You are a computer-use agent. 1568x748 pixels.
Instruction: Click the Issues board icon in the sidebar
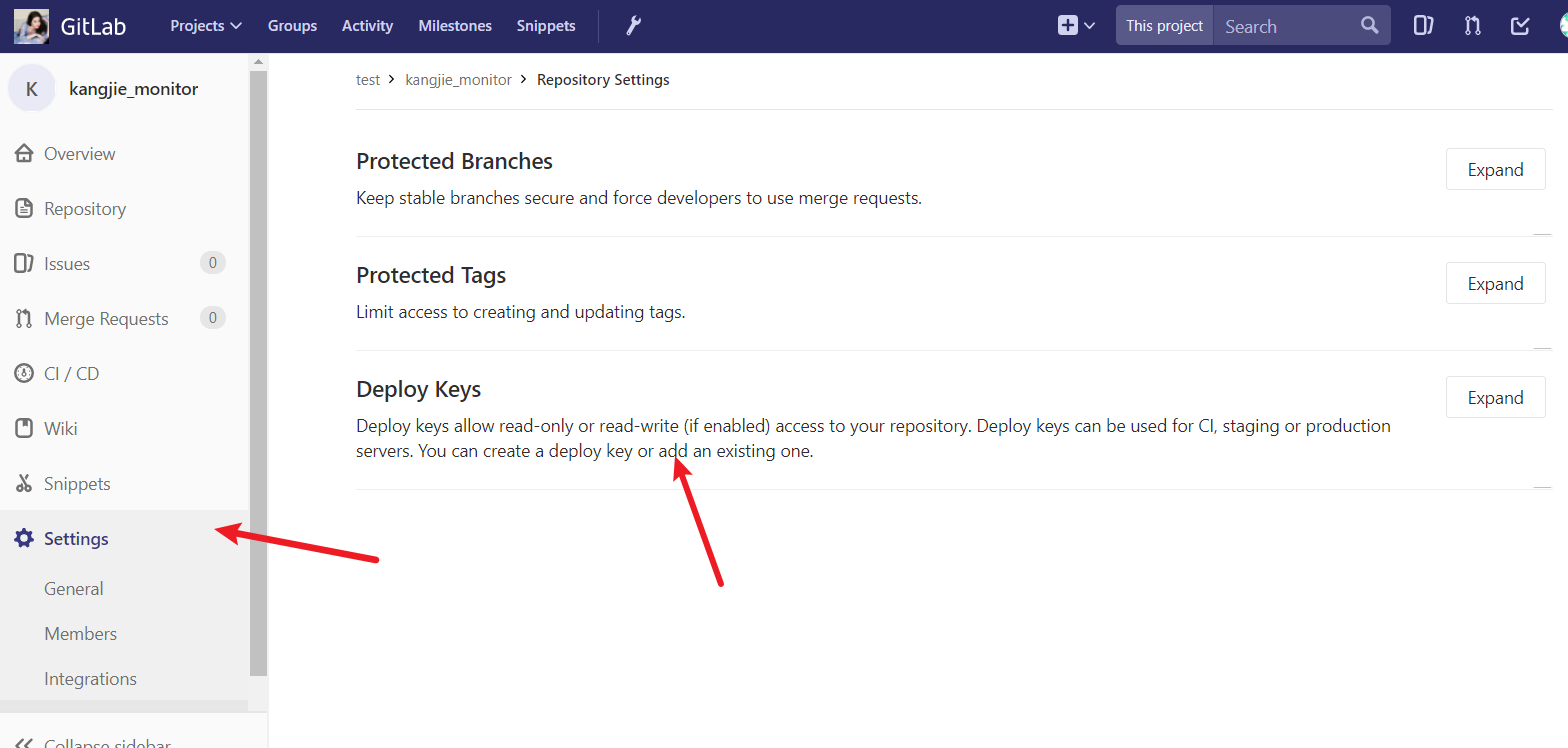click(24, 263)
